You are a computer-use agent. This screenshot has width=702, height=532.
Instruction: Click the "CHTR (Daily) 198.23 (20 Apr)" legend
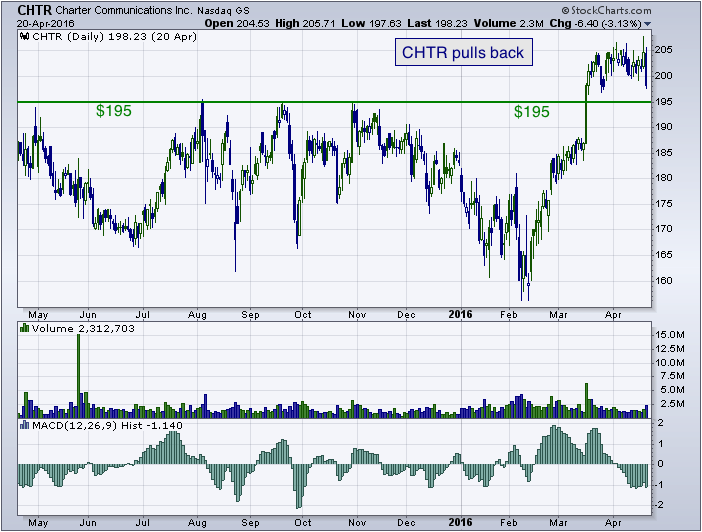tap(115, 37)
